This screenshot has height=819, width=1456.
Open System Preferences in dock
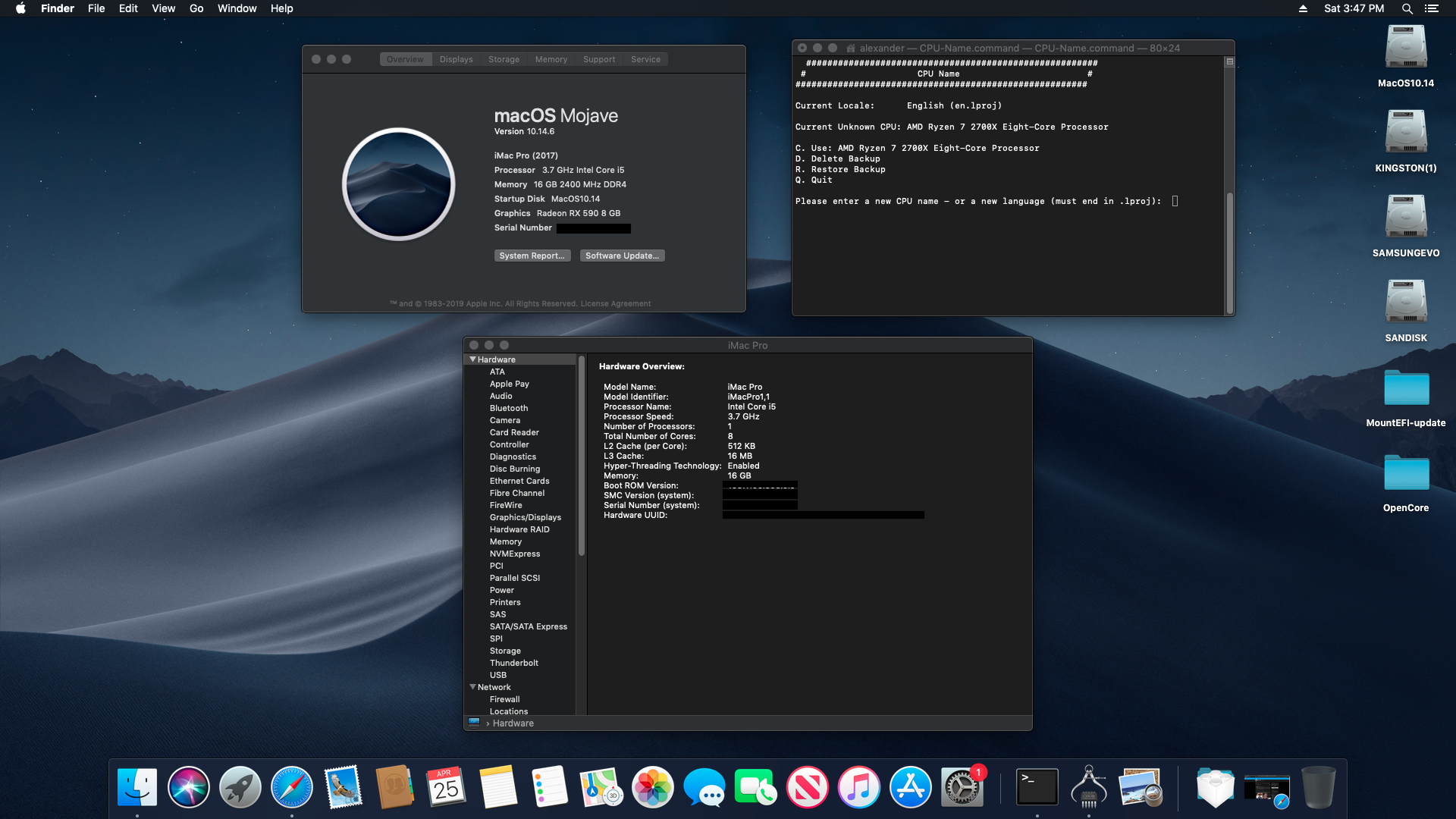pyautogui.click(x=962, y=787)
